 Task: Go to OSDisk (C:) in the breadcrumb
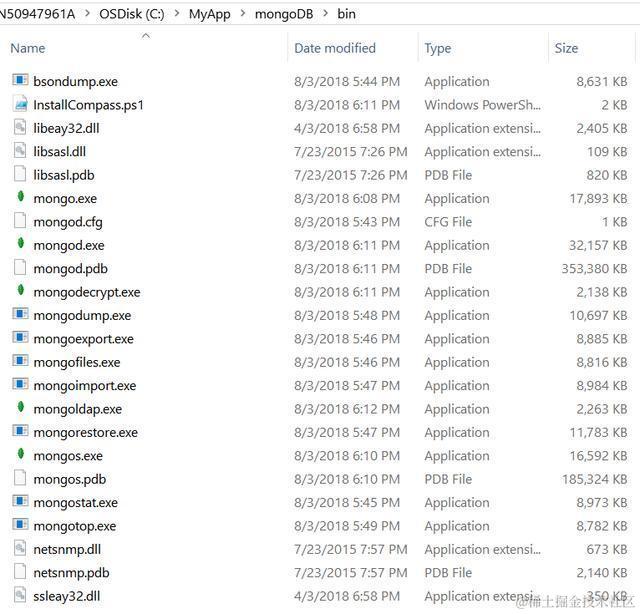[132, 14]
